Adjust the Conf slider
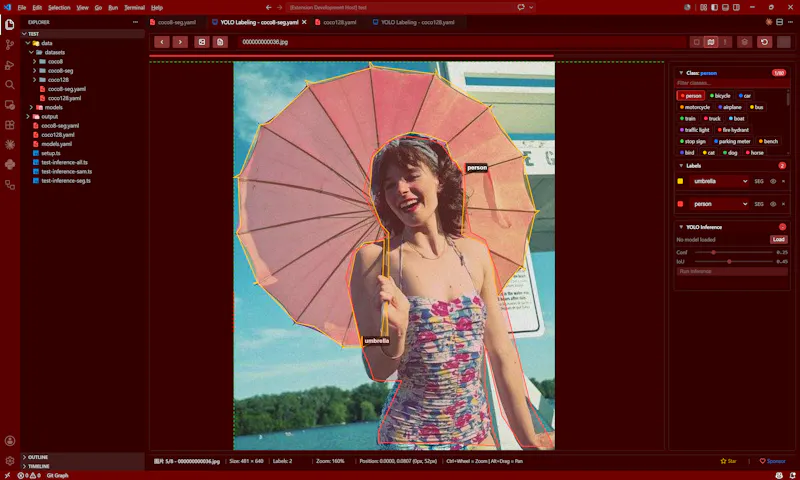 (734, 252)
